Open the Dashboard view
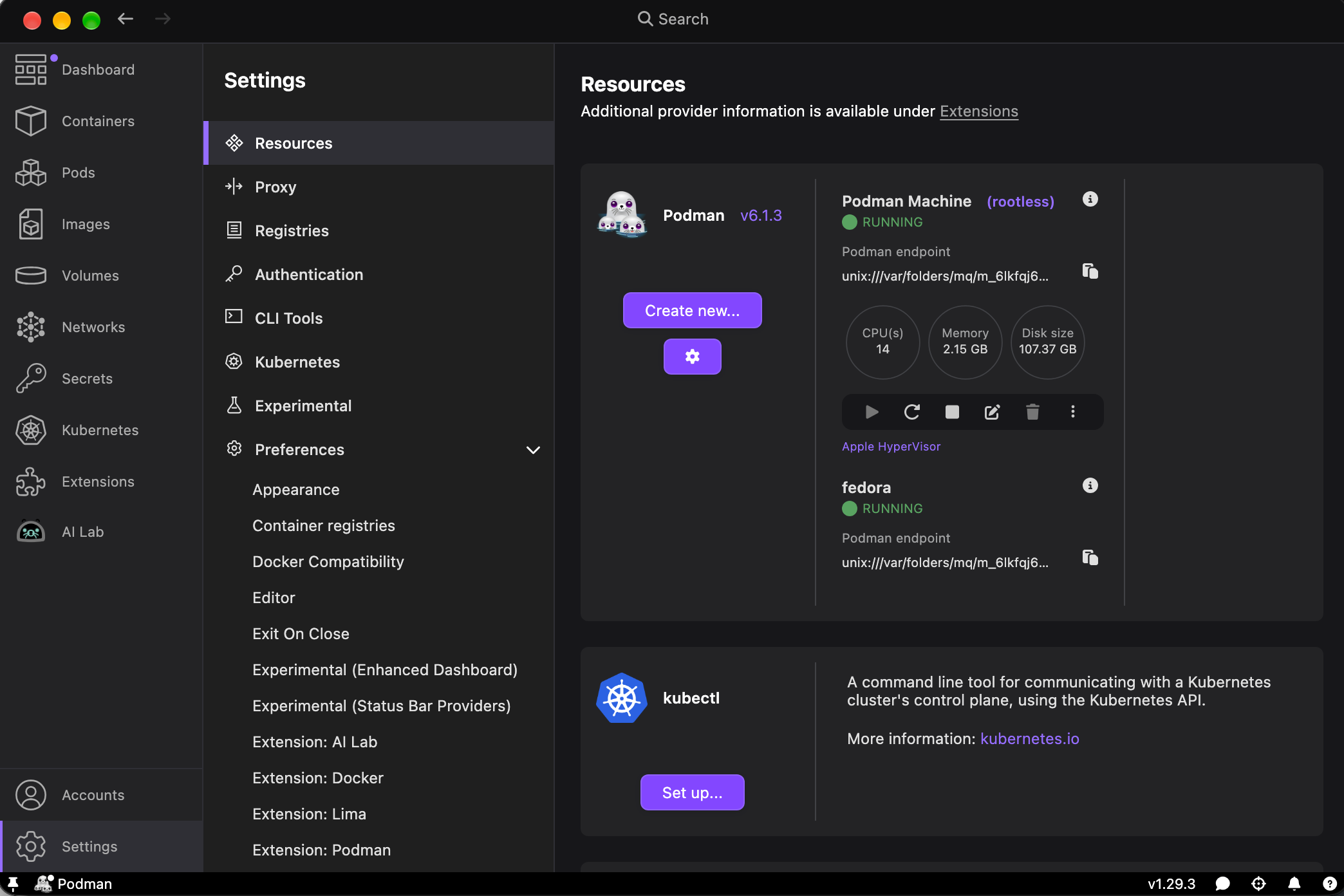1344x896 pixels. (101, 70)
